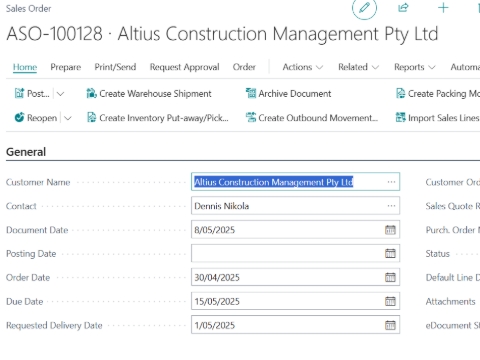Click Import Sales Lines icon
Image resolution: width=480 pixels, height=360 pixels.
coord(400,117)
